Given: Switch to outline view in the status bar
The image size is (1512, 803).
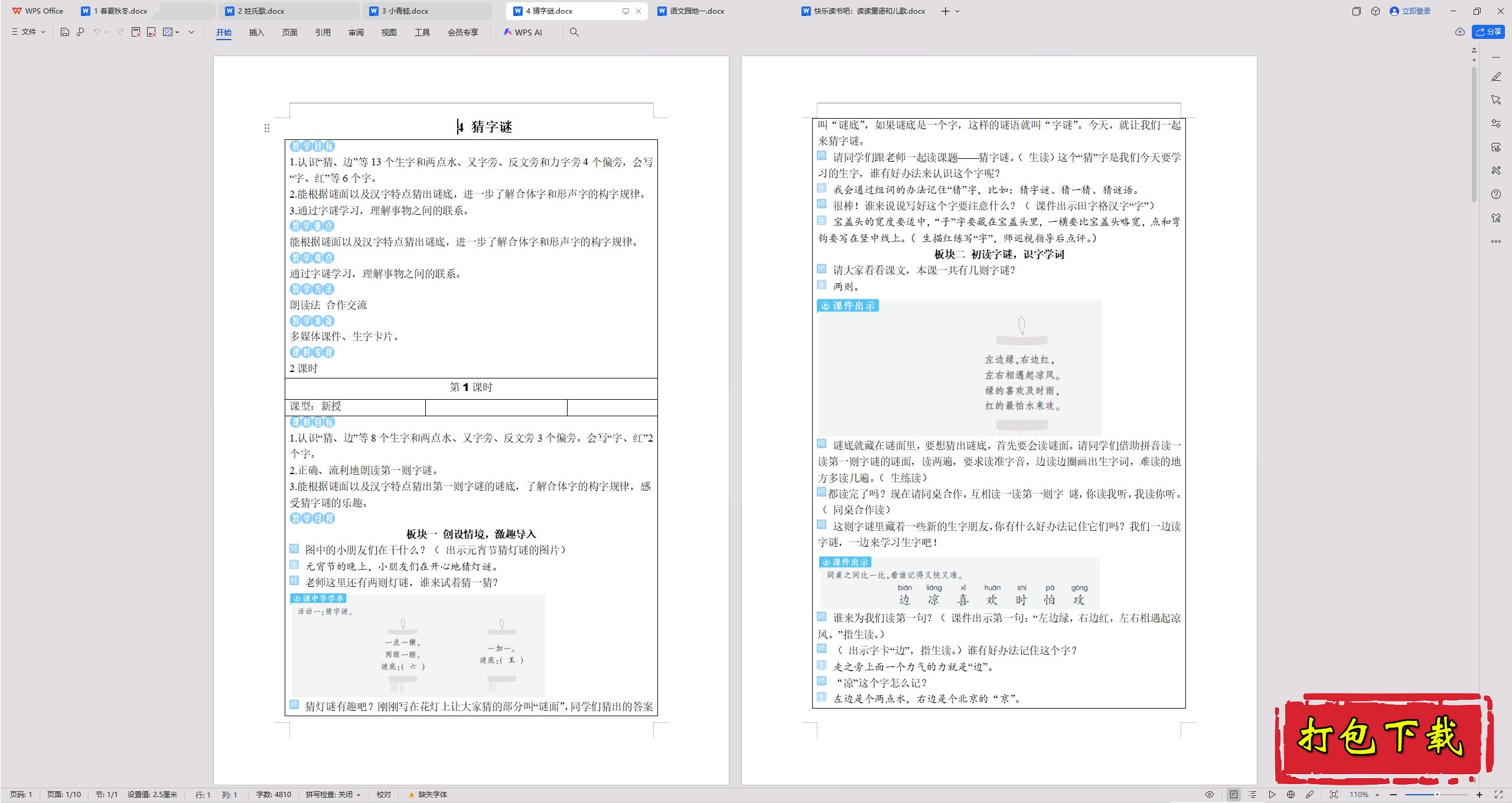Looking at the screenshot, I should (x=1253, y=795).
